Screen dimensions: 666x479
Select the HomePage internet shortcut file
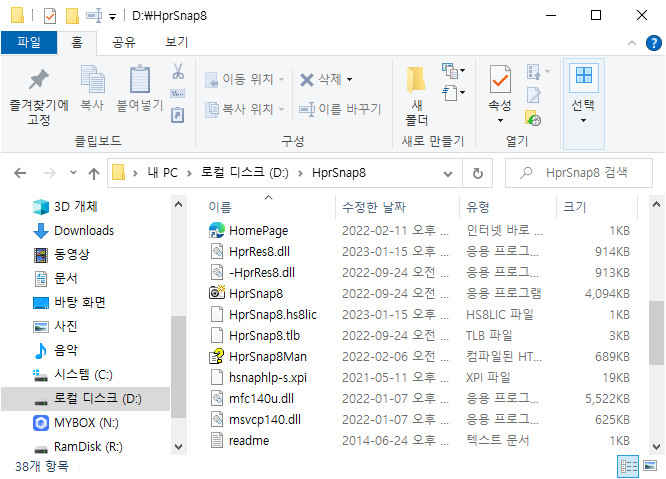coord(258,231)
